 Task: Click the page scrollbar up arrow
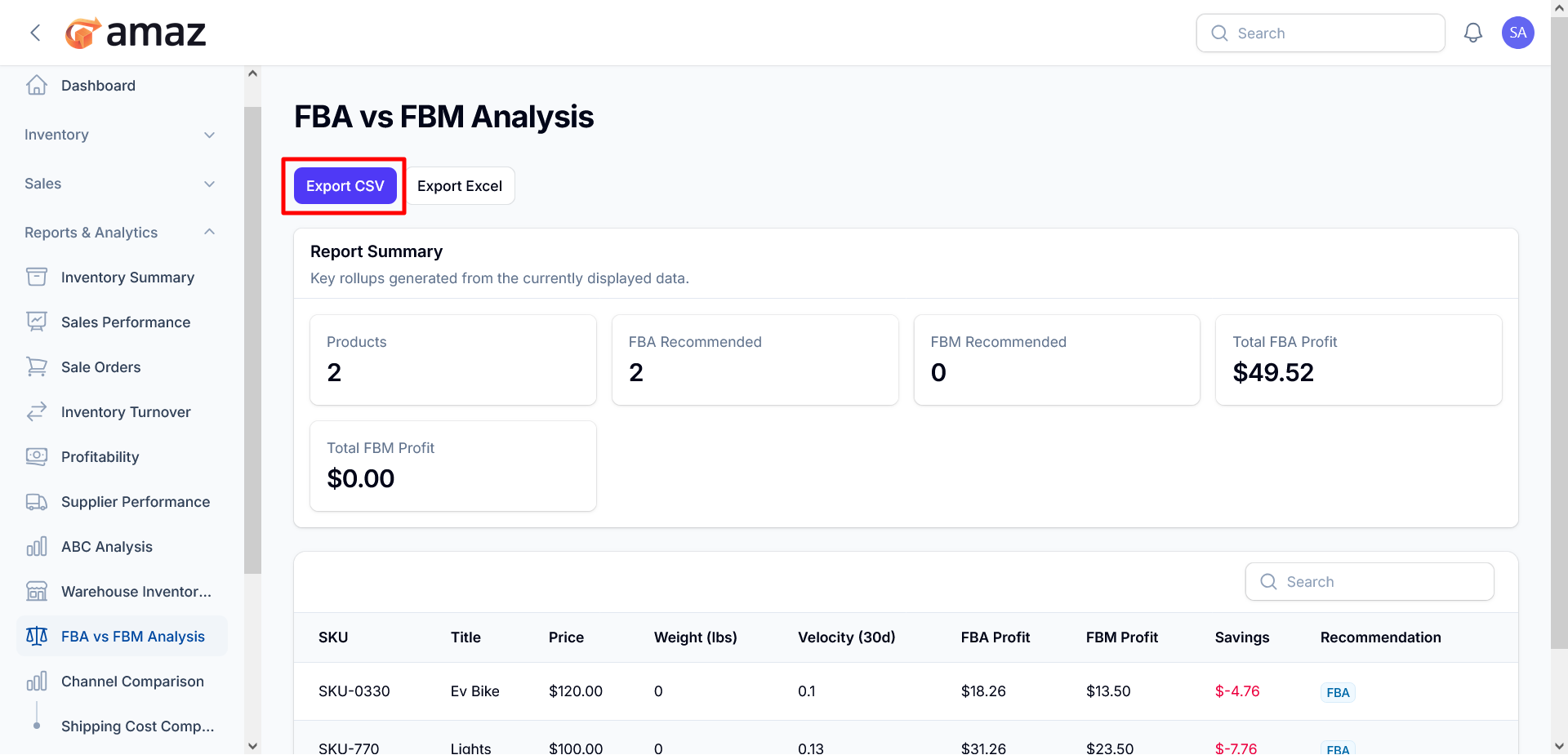(x=1559, y=7)
